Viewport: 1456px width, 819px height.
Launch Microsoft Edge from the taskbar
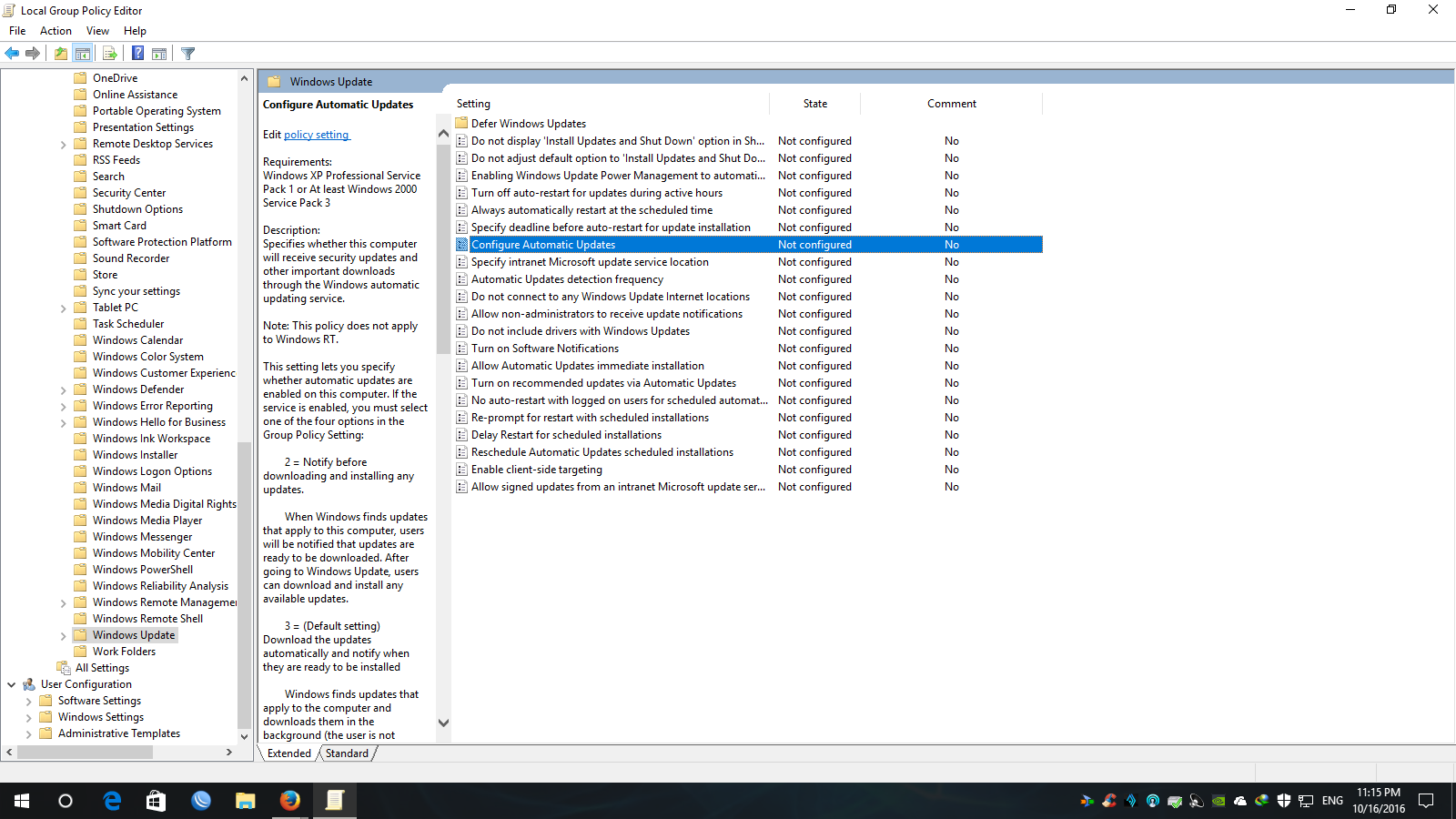click(112, 801)
